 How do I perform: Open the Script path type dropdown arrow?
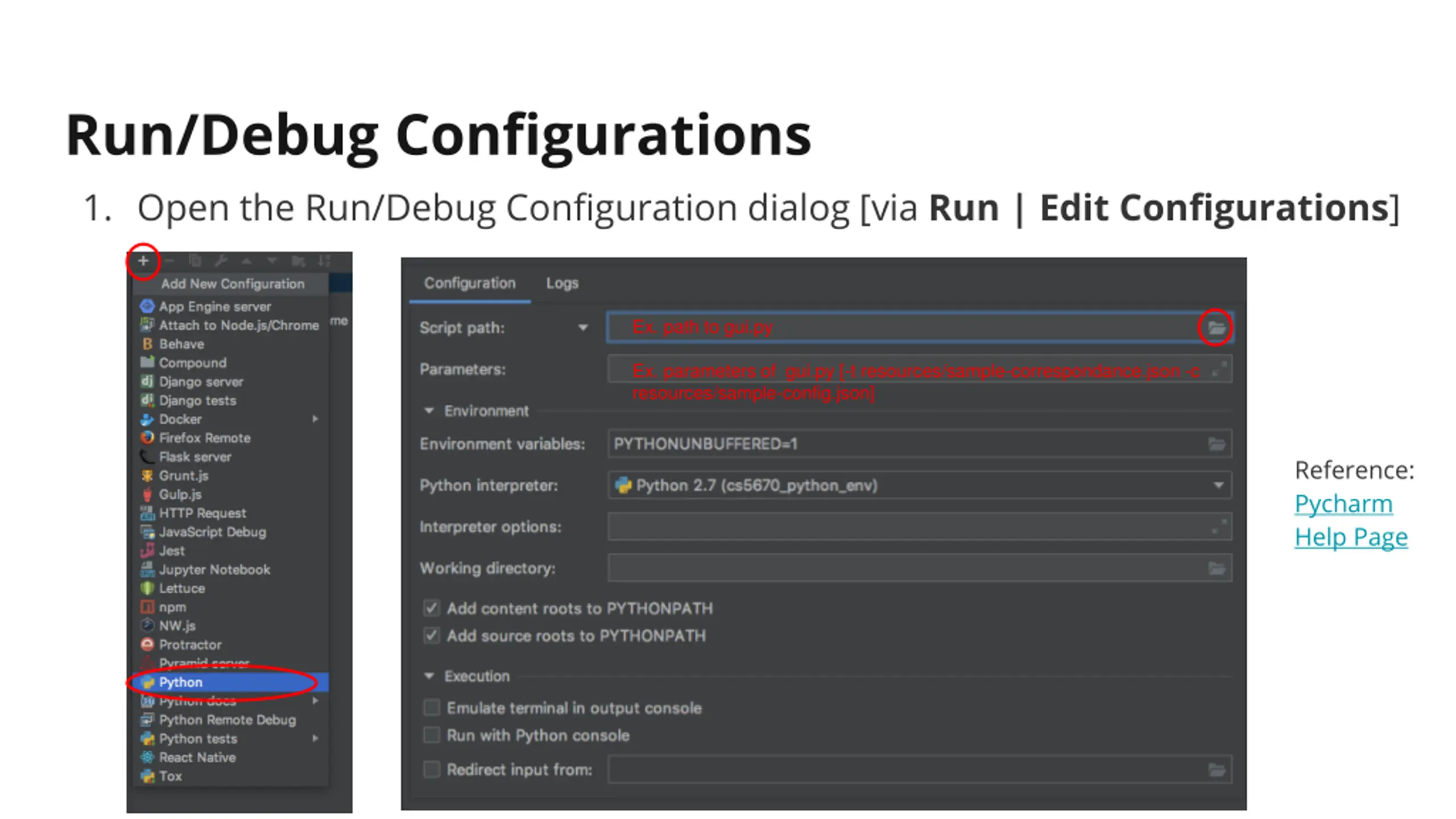[582, 328]
